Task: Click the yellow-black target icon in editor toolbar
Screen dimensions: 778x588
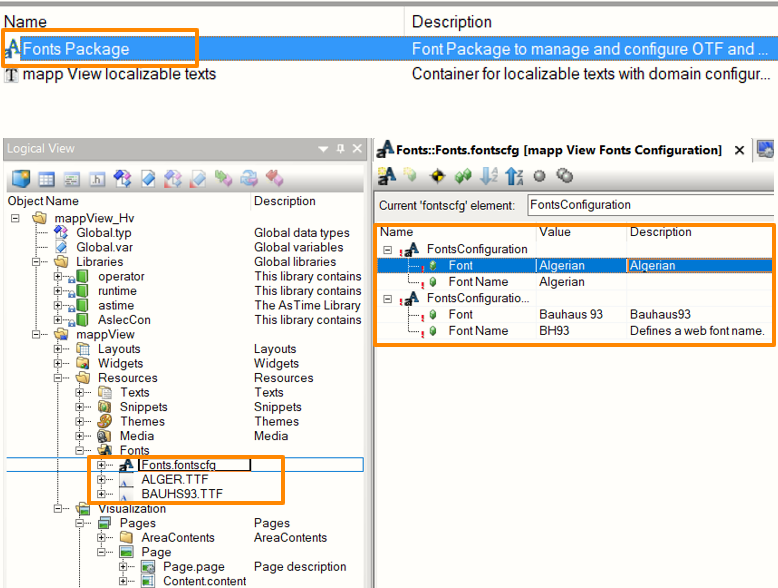Action: click(437, 176)
